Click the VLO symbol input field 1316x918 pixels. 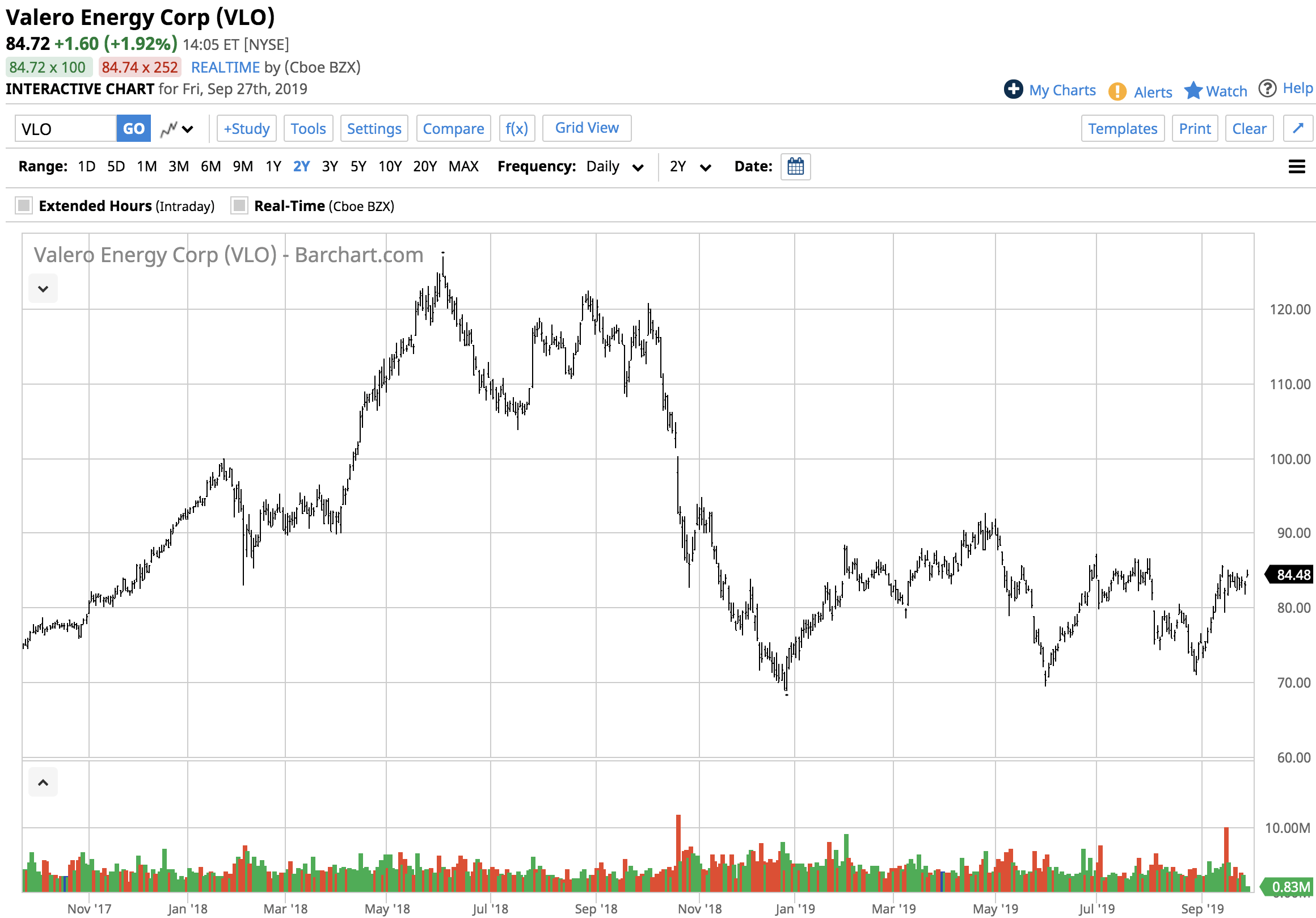point(65,128)
